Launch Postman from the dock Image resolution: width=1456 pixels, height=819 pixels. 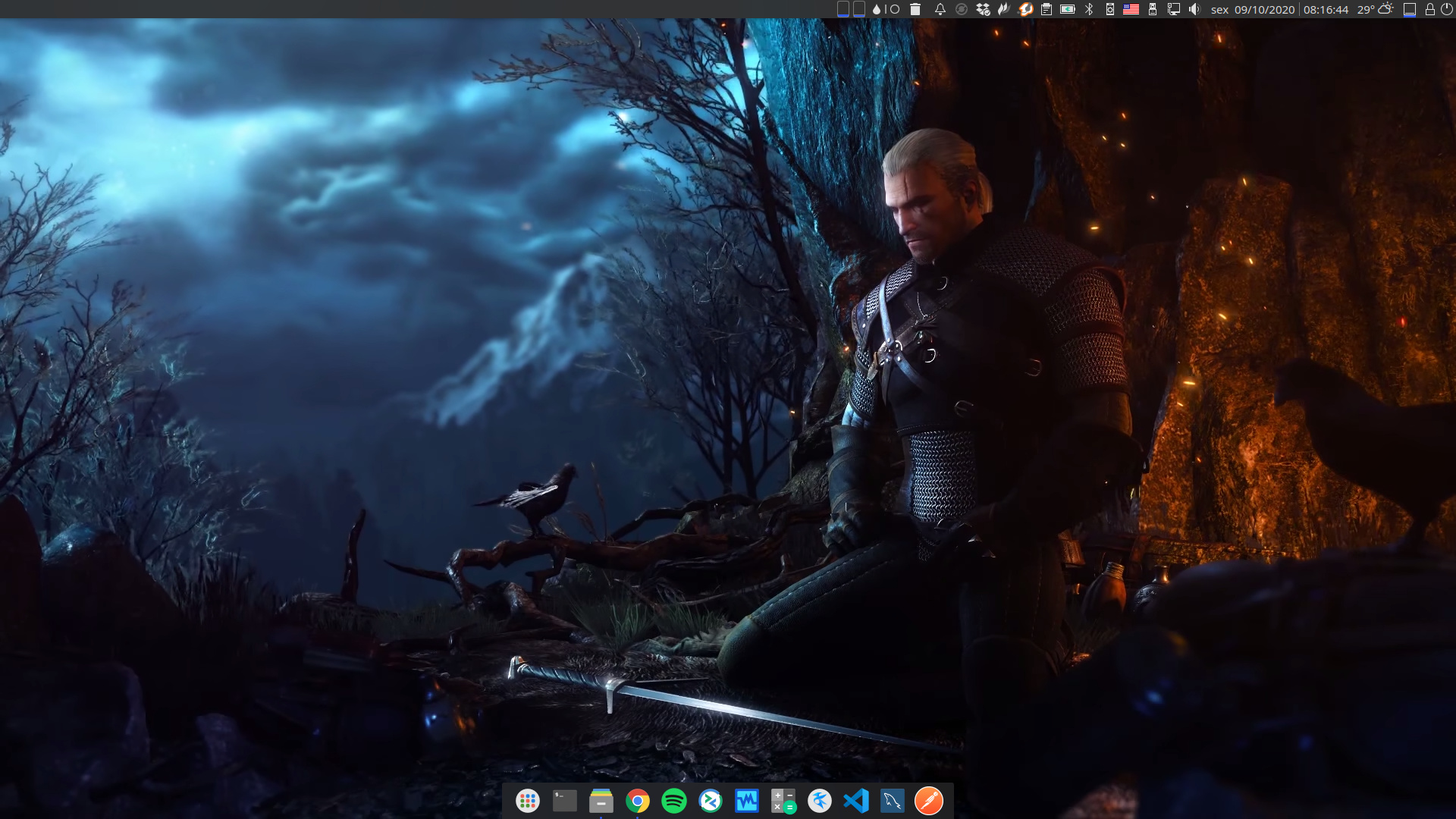pos(929,801)
